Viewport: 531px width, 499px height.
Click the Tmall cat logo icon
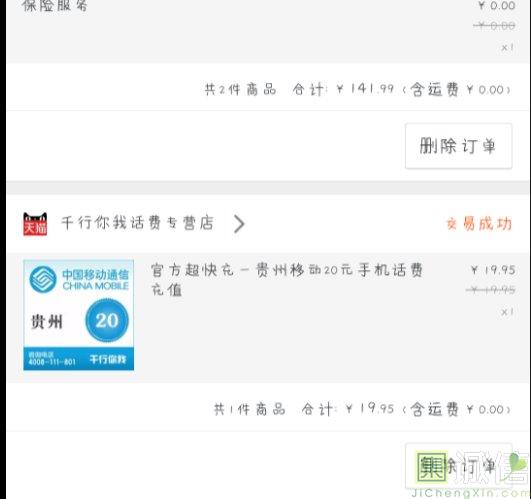[x=35, y=224]
